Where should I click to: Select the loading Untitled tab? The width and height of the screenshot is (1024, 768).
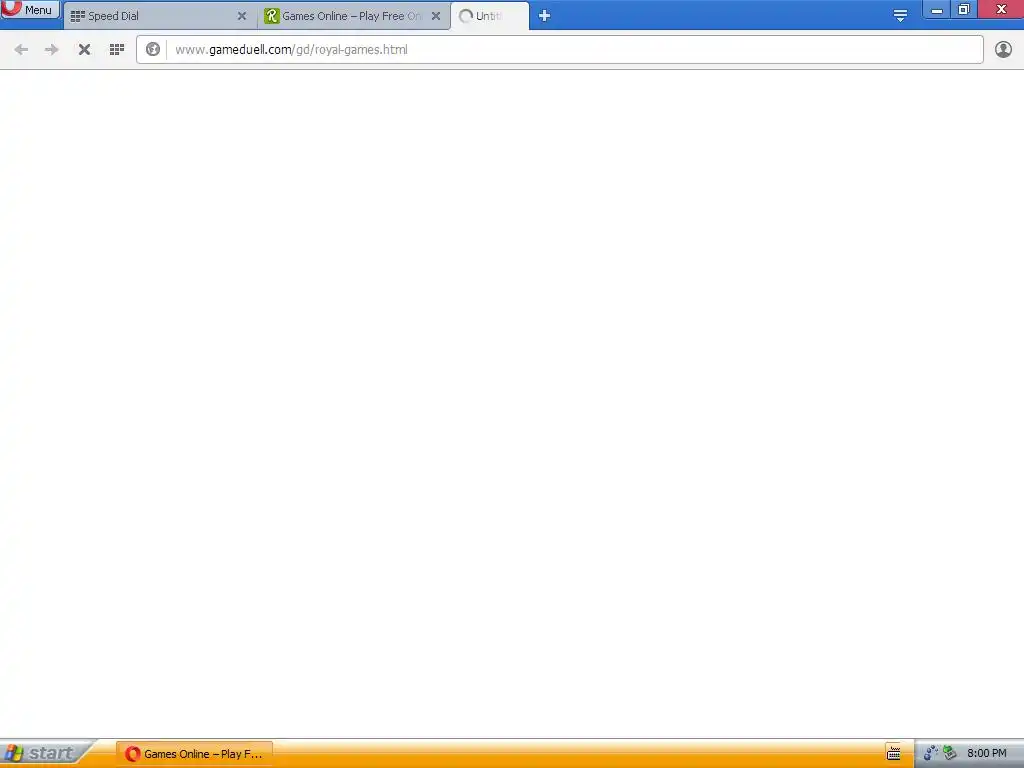pos(489,16)
